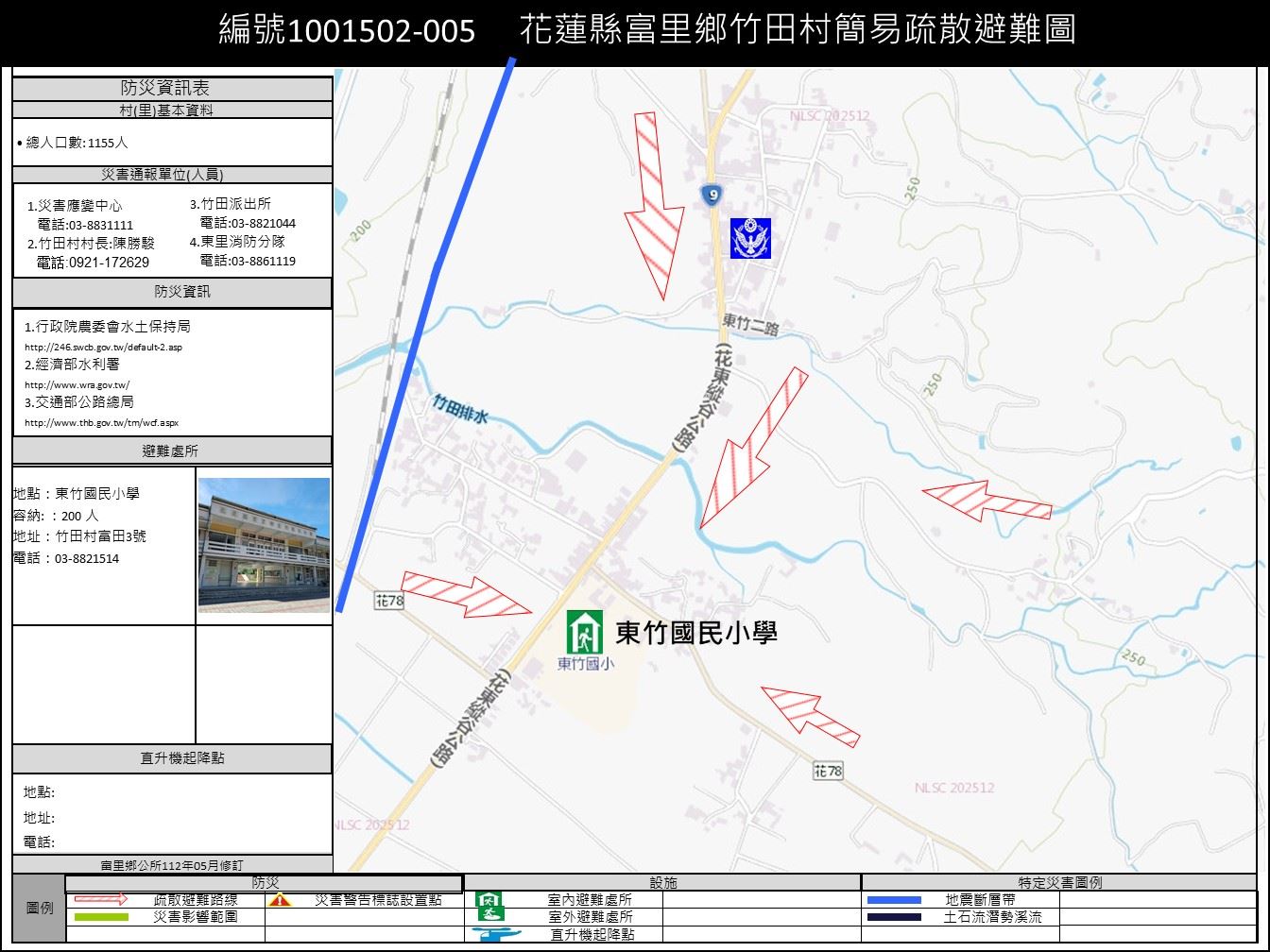
Task: Open the swcb.gov.tw soil conservation link
Action: click(x=103, y=348)
